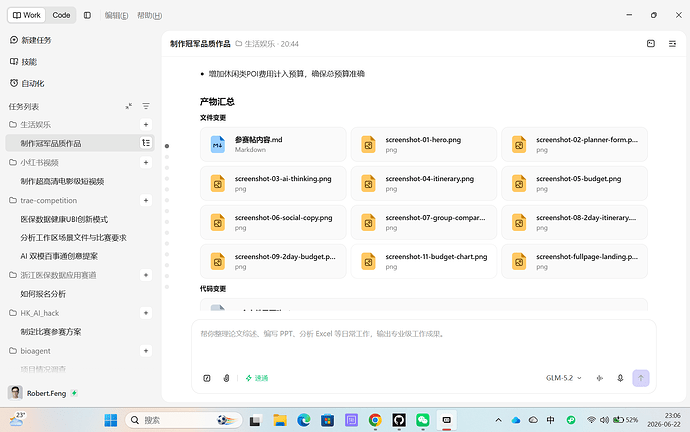Viewport: 690px width, 432px height.
Task: Toggle the 速通 fast mode
Action: click(257, 378)
